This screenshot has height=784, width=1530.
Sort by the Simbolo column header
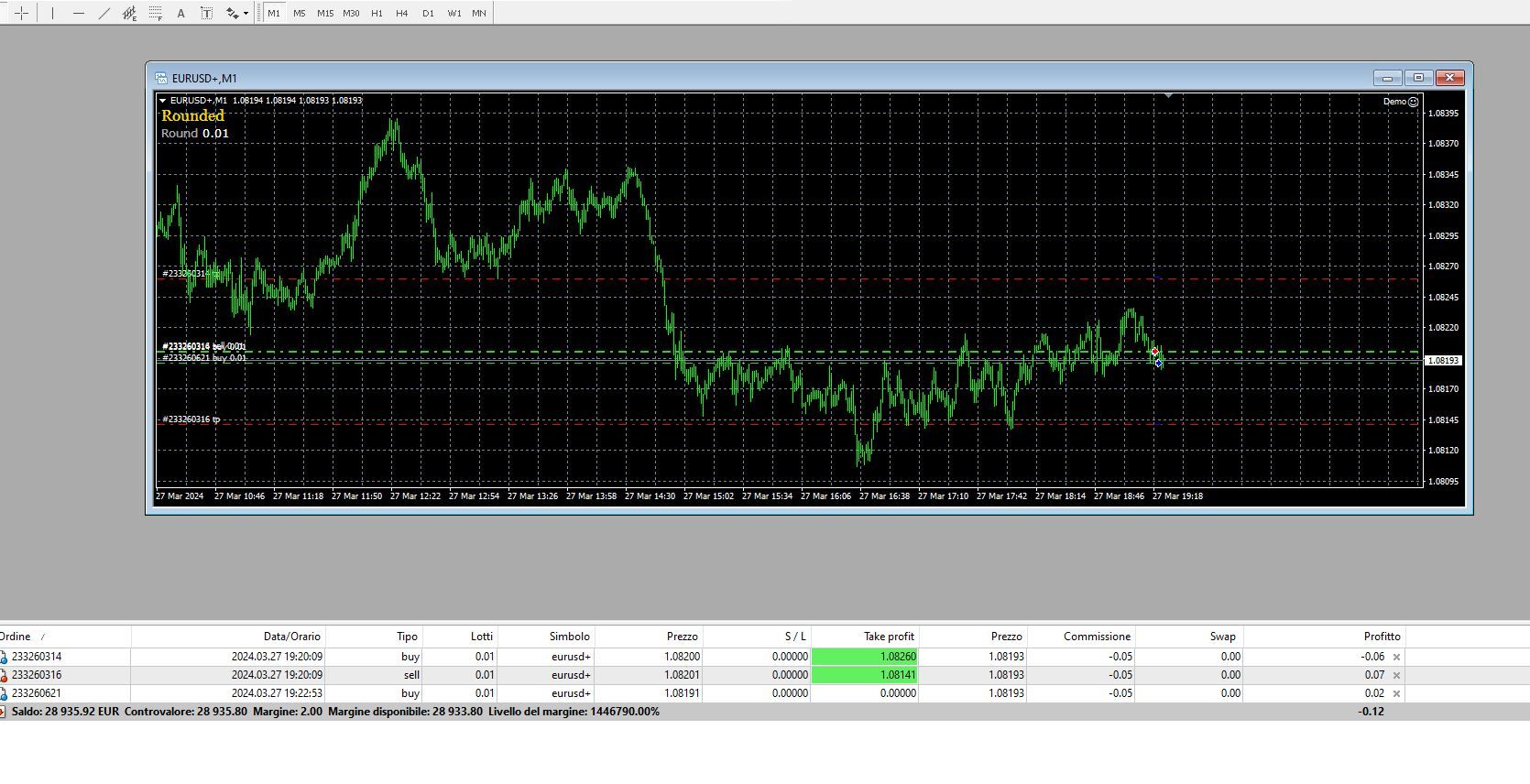point(546,637)
